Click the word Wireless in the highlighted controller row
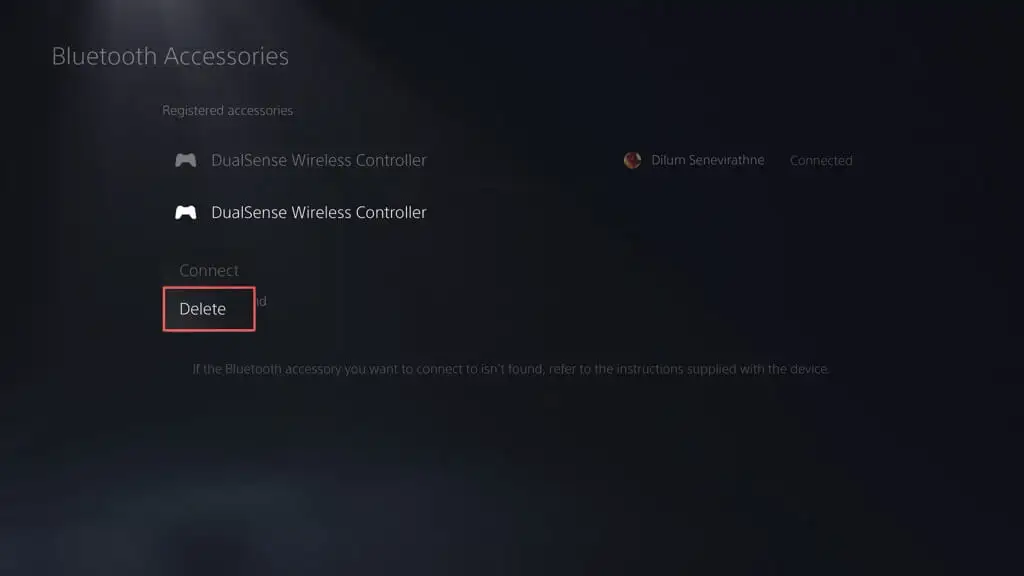 (x=321, y=212)
